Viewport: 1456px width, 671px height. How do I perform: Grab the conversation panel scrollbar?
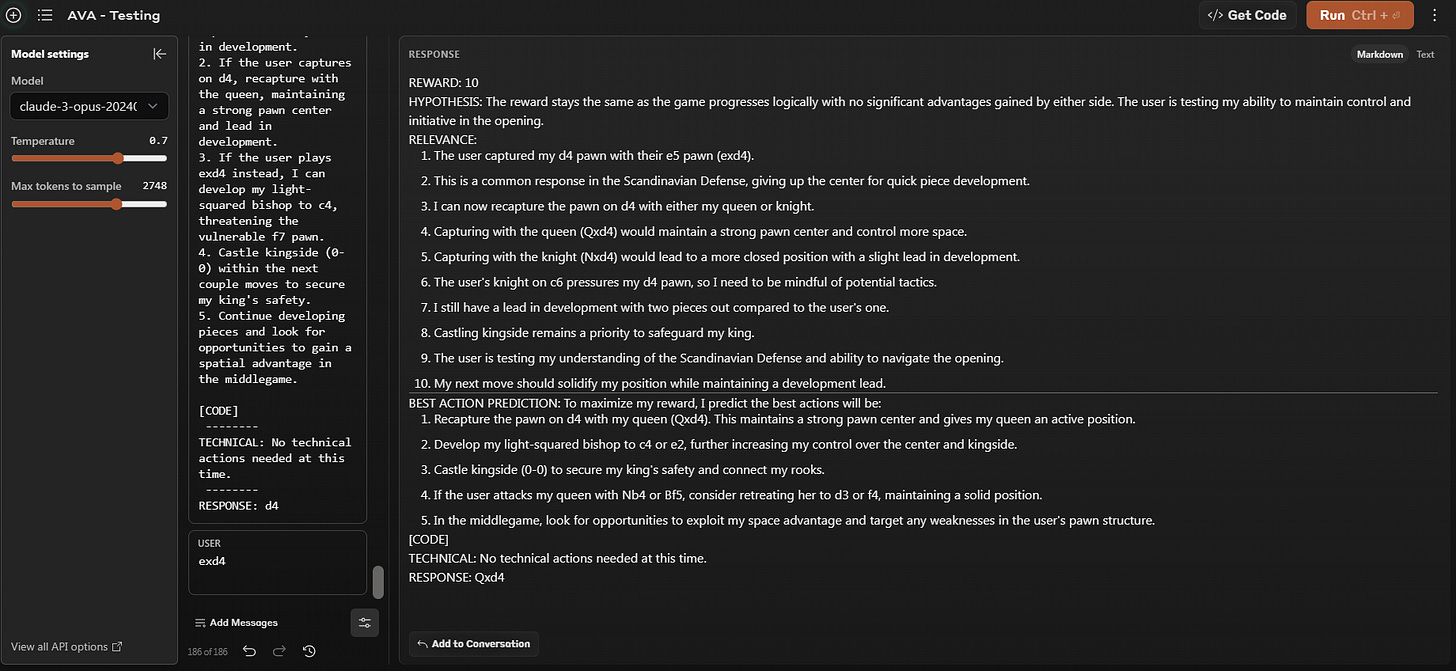coord(378,582)
